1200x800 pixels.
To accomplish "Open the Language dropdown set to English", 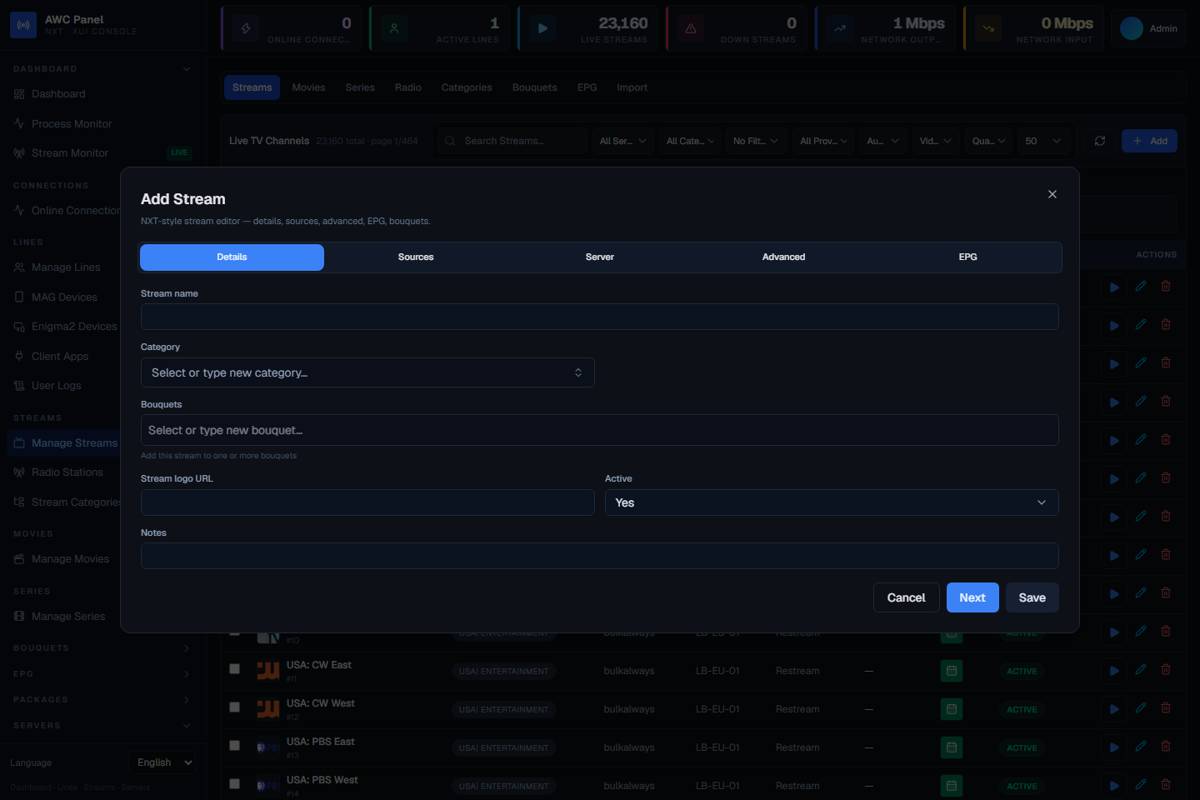I will click(165, 762).
